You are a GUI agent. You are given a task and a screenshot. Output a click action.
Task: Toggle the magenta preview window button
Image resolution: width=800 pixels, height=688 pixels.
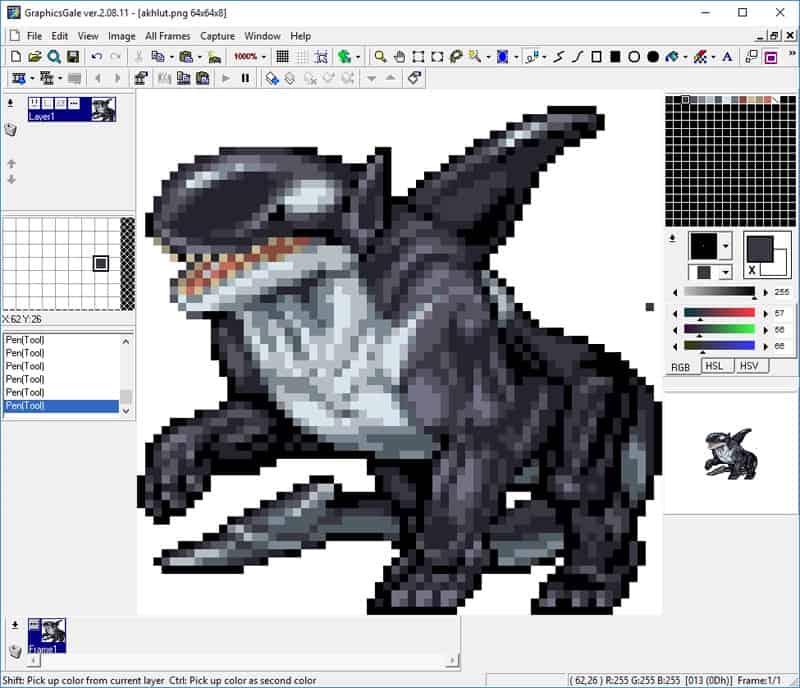770,57
